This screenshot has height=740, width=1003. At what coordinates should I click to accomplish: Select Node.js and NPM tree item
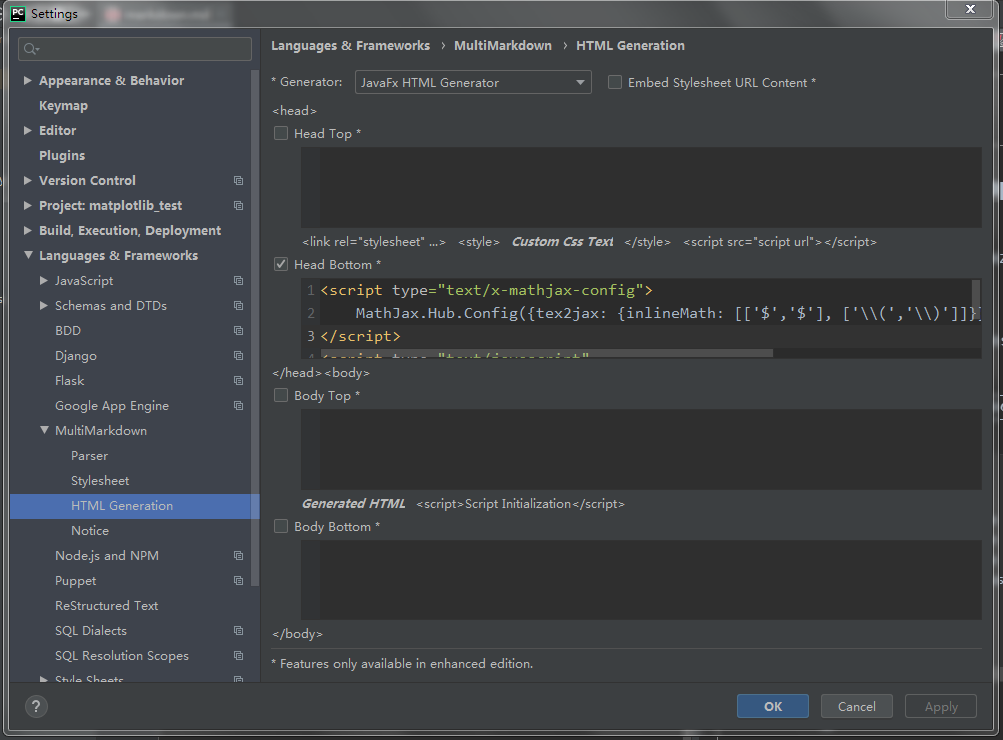107,555
